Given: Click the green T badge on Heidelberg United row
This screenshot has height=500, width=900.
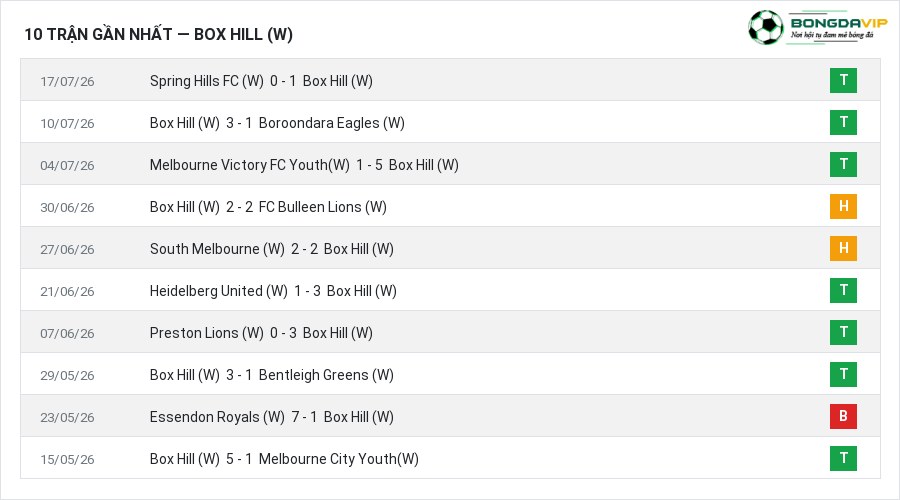Looking at the screenshot, I should tap(843, 290).
